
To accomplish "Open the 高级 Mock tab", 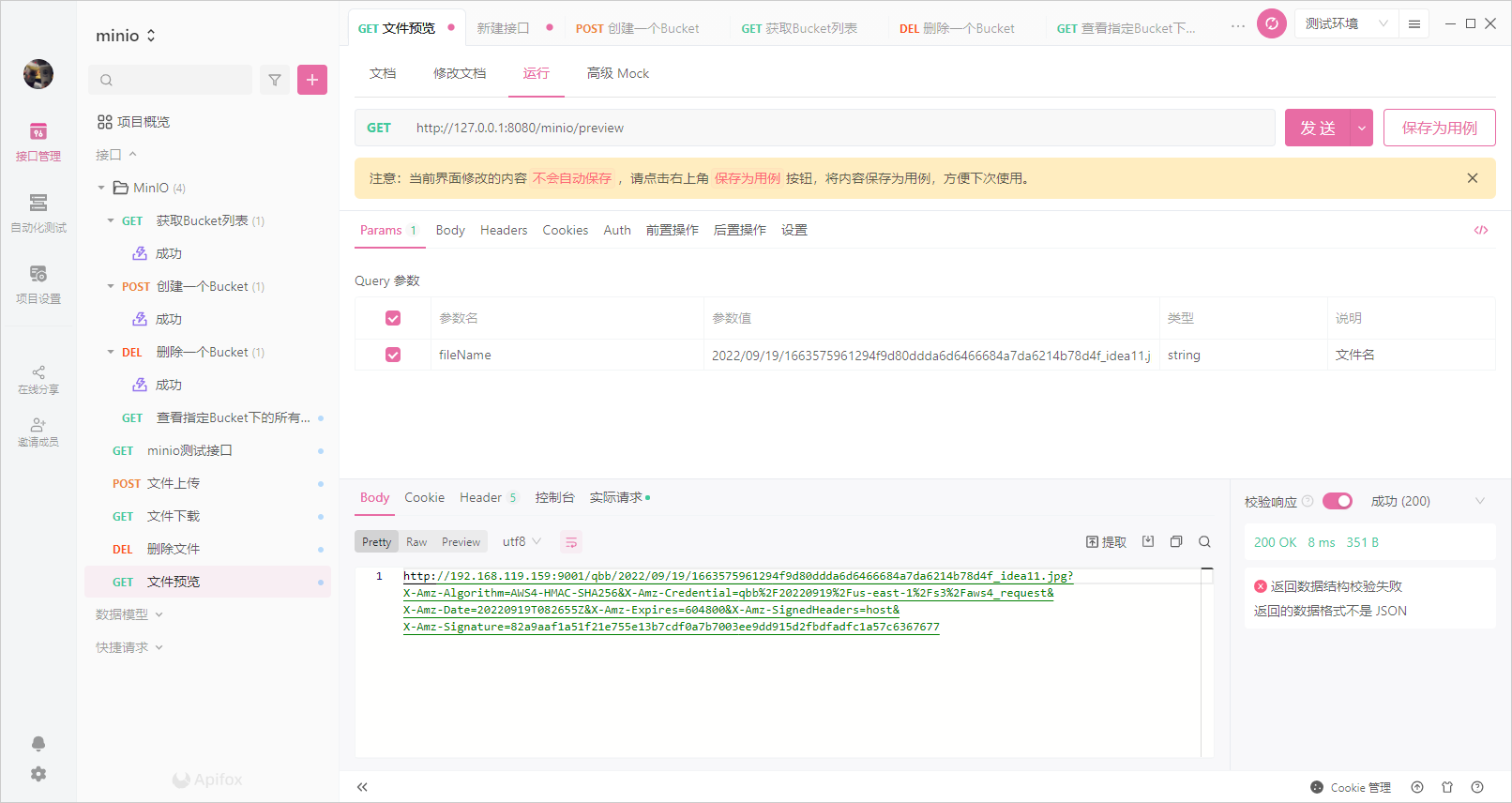I will pos(618,73).
